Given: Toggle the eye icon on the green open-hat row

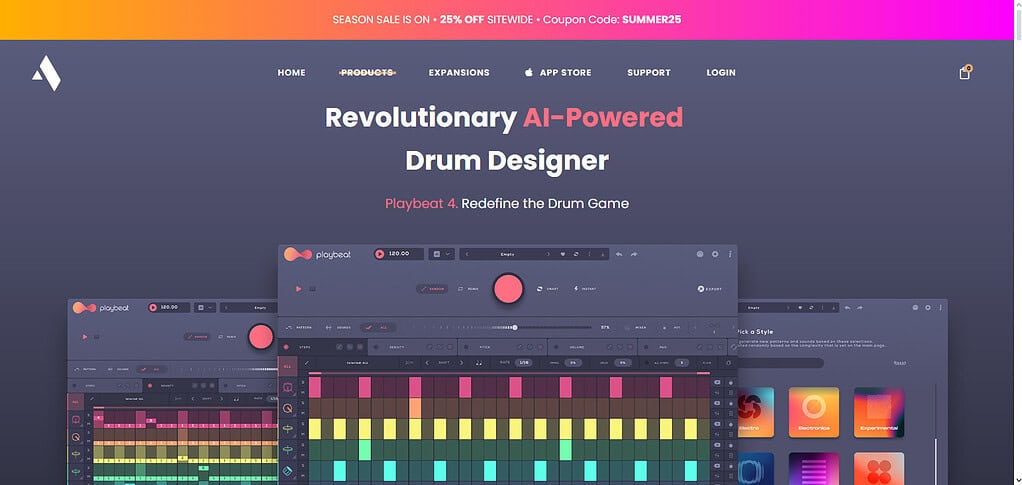Looking at the screenshot, I should pos(717,445).
